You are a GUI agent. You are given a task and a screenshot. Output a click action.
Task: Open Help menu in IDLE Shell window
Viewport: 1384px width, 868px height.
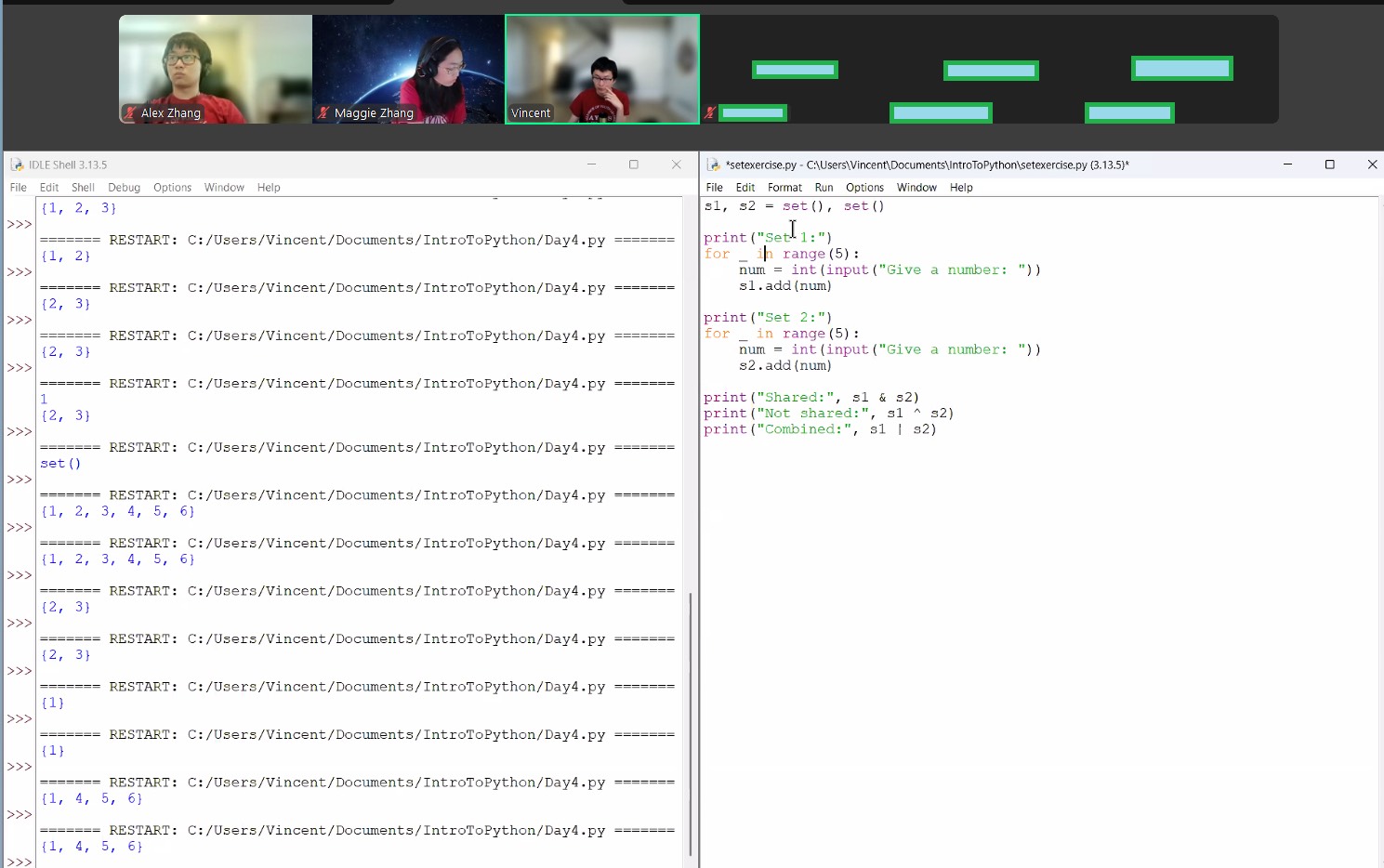(269, 188)
